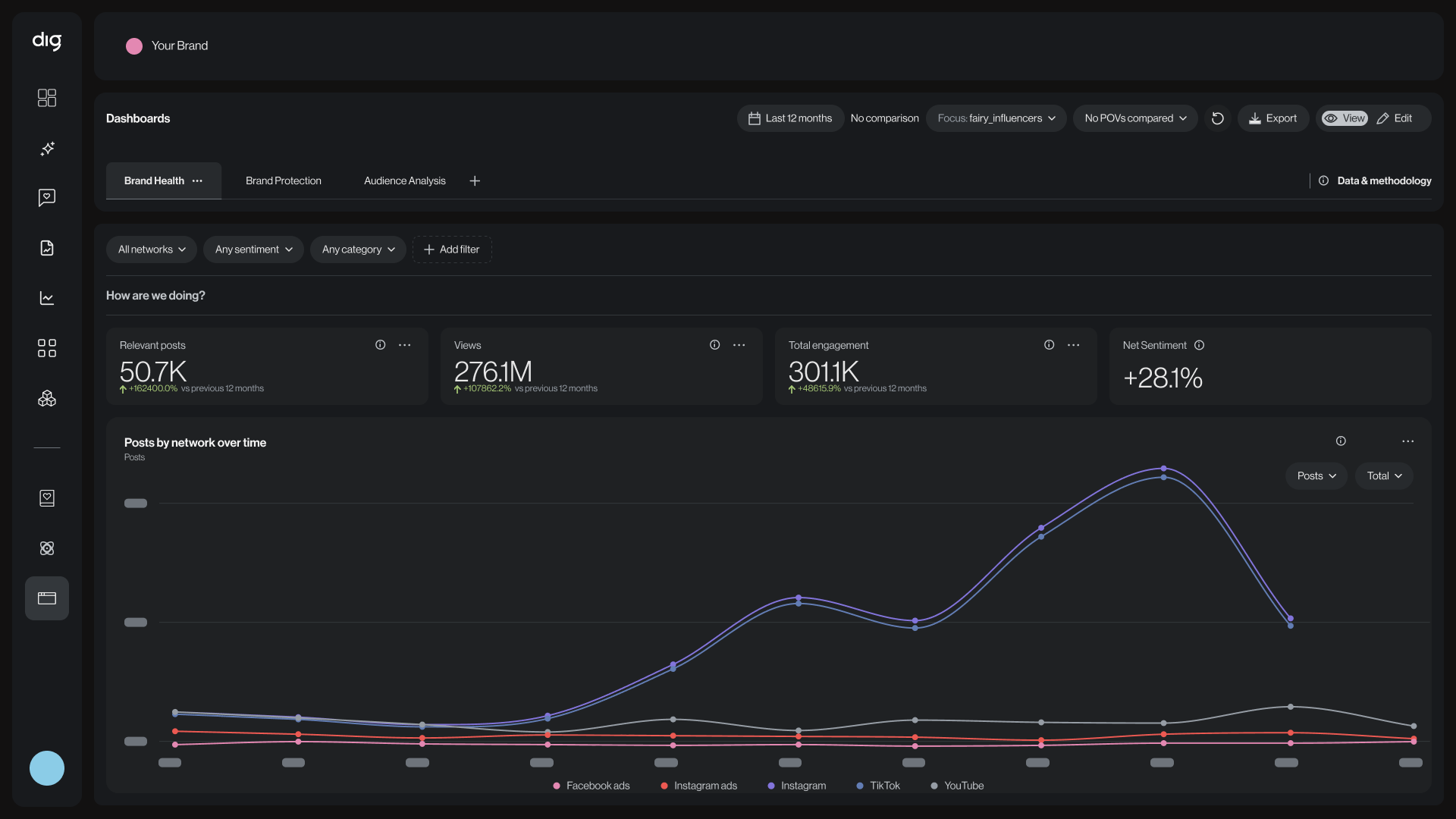Screen dimensions: 1456x819
Task: Toggle Facebook ads series in legend
Action: (x=591, y=786)
